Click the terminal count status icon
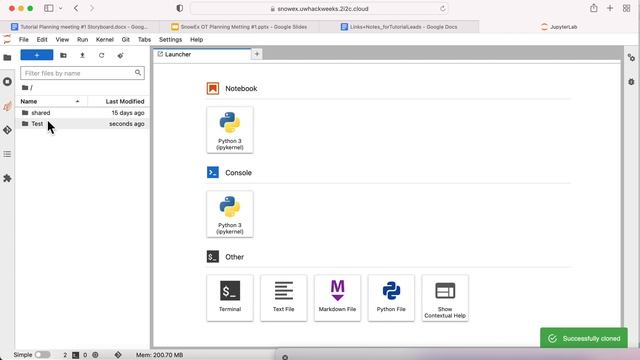640x360 pixels. (76, 355)
